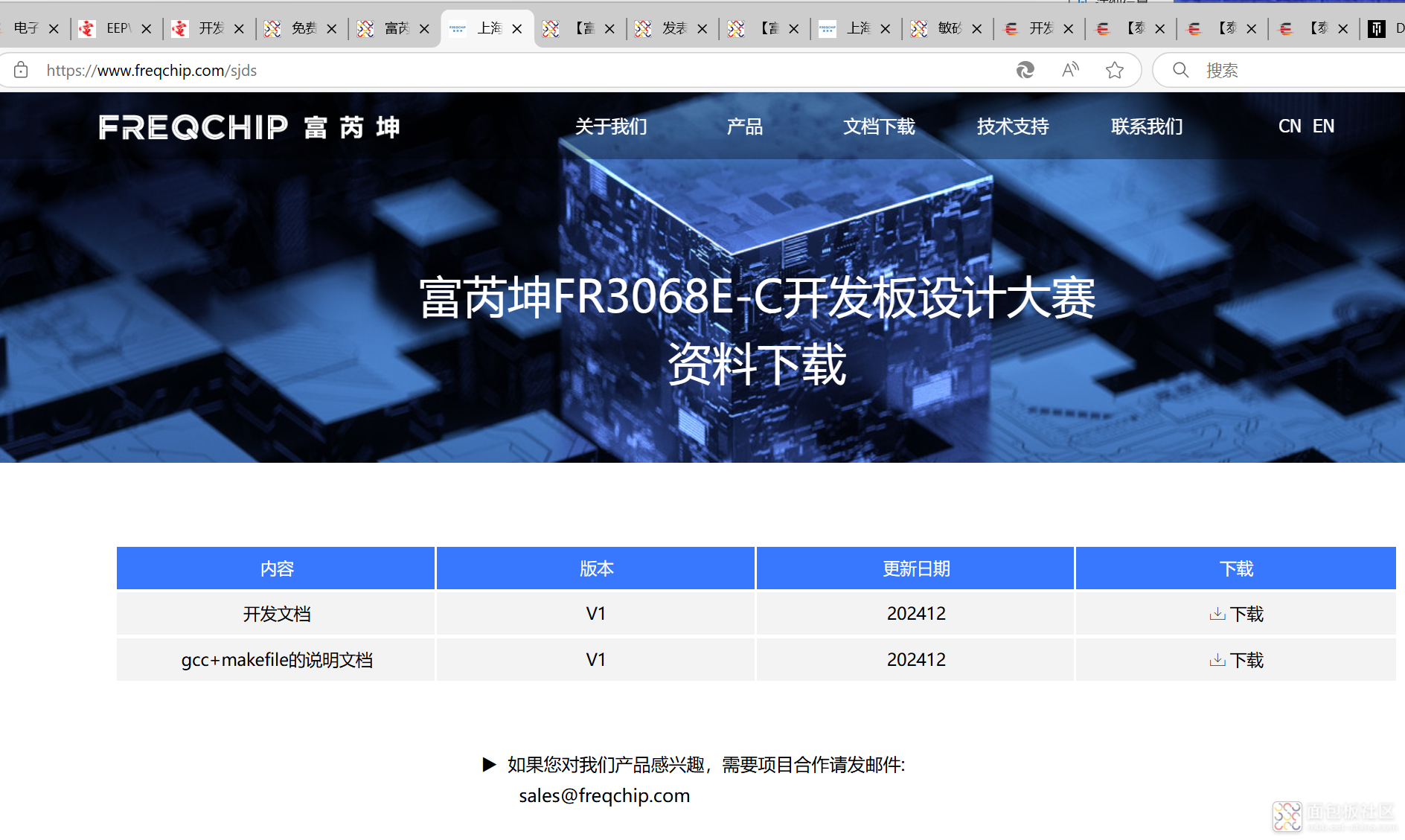1405x840 pixels.
Task: Click the 下载 column header
Action: pos(1236,568)
